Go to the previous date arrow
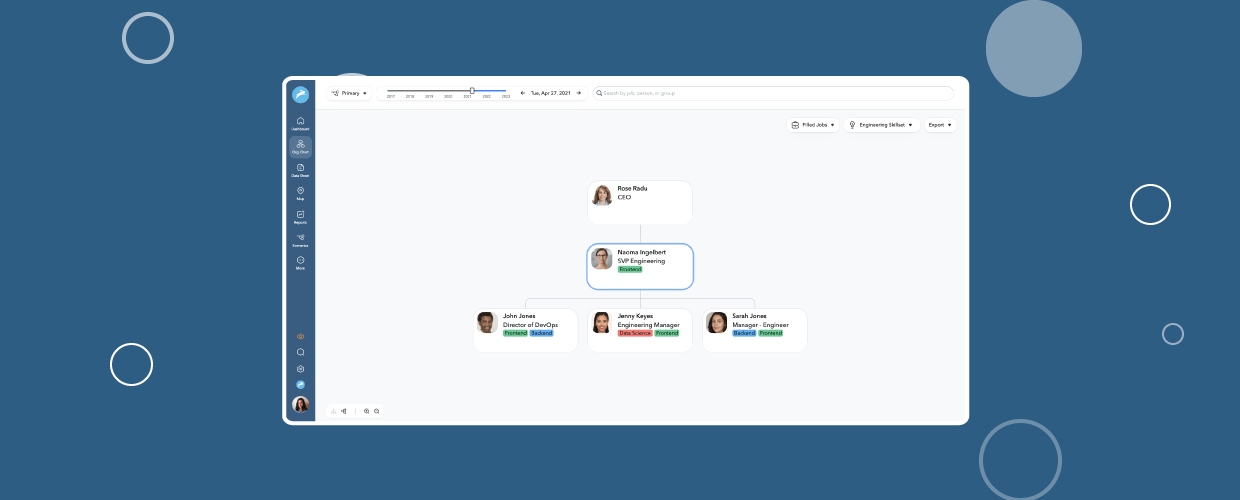This screenshot has height=500, width=1240. tap(523, 93)
